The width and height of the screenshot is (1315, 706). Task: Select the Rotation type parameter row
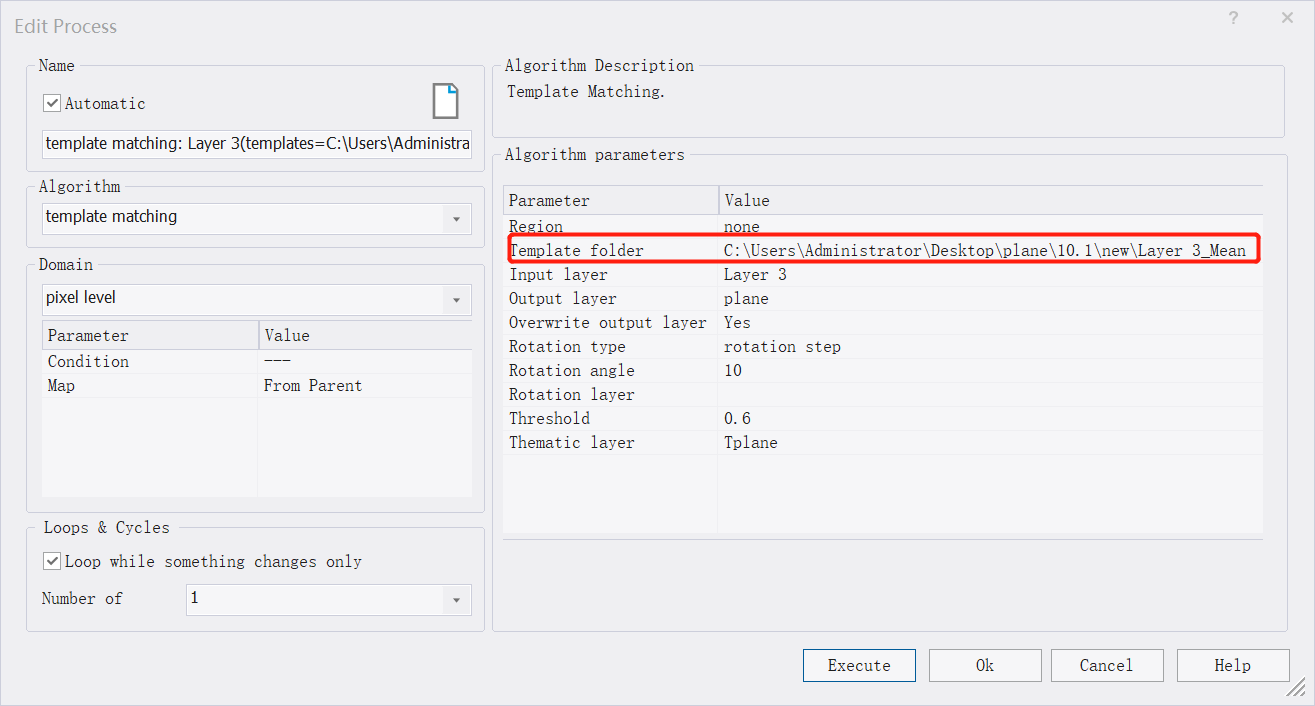567,347
